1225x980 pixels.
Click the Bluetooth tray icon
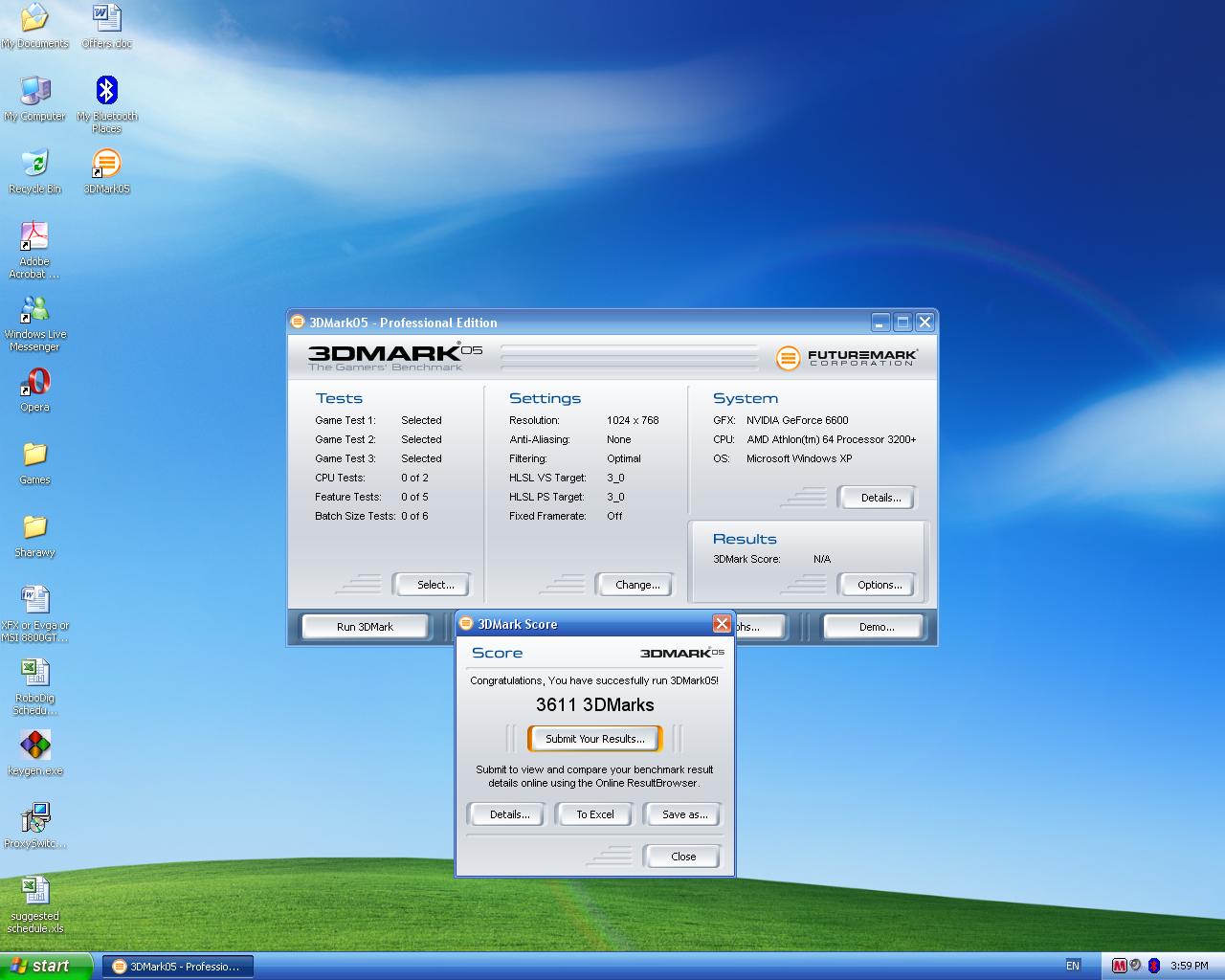pos(1154,966)
